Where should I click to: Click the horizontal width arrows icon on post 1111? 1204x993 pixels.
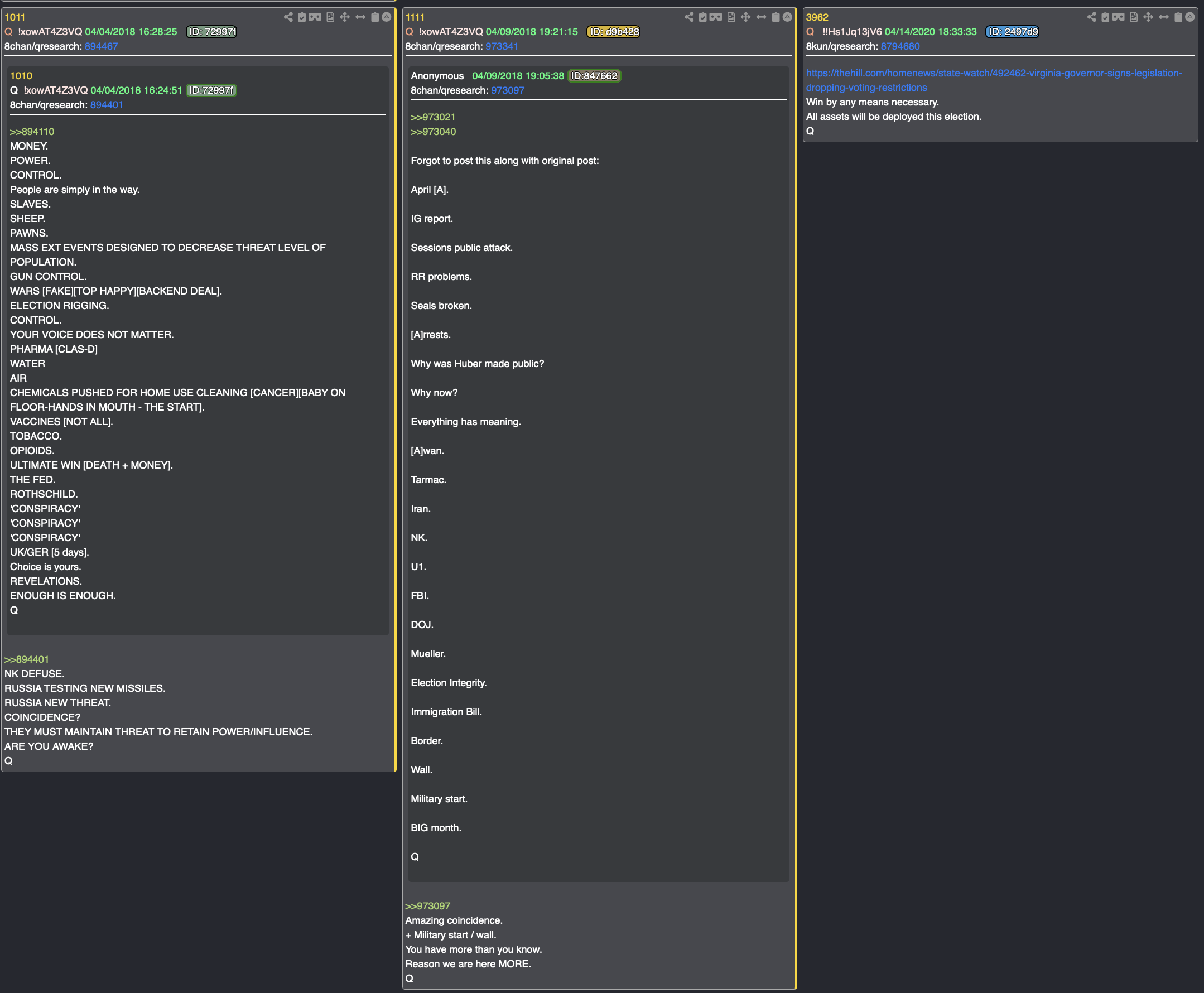point(762,17)
